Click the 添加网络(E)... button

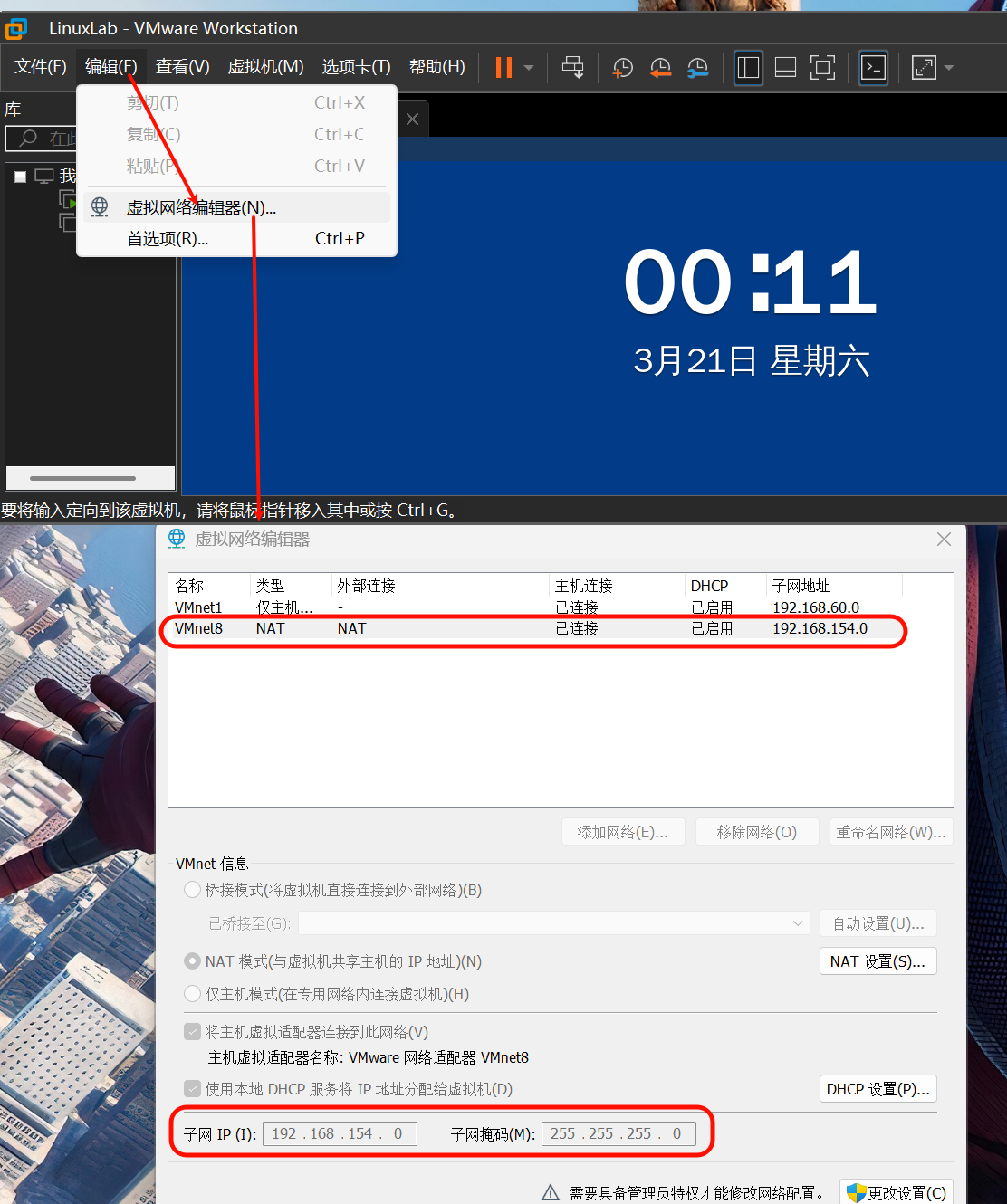tap(623, 832)
